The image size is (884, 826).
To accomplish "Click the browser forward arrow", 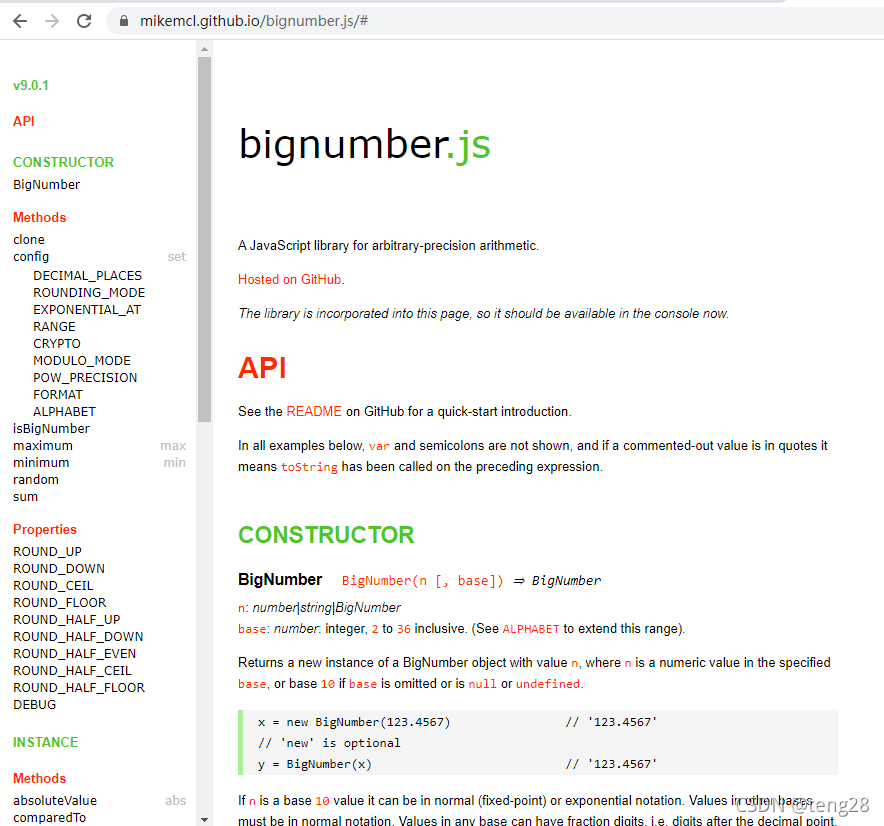I will [x=50, y=20].
